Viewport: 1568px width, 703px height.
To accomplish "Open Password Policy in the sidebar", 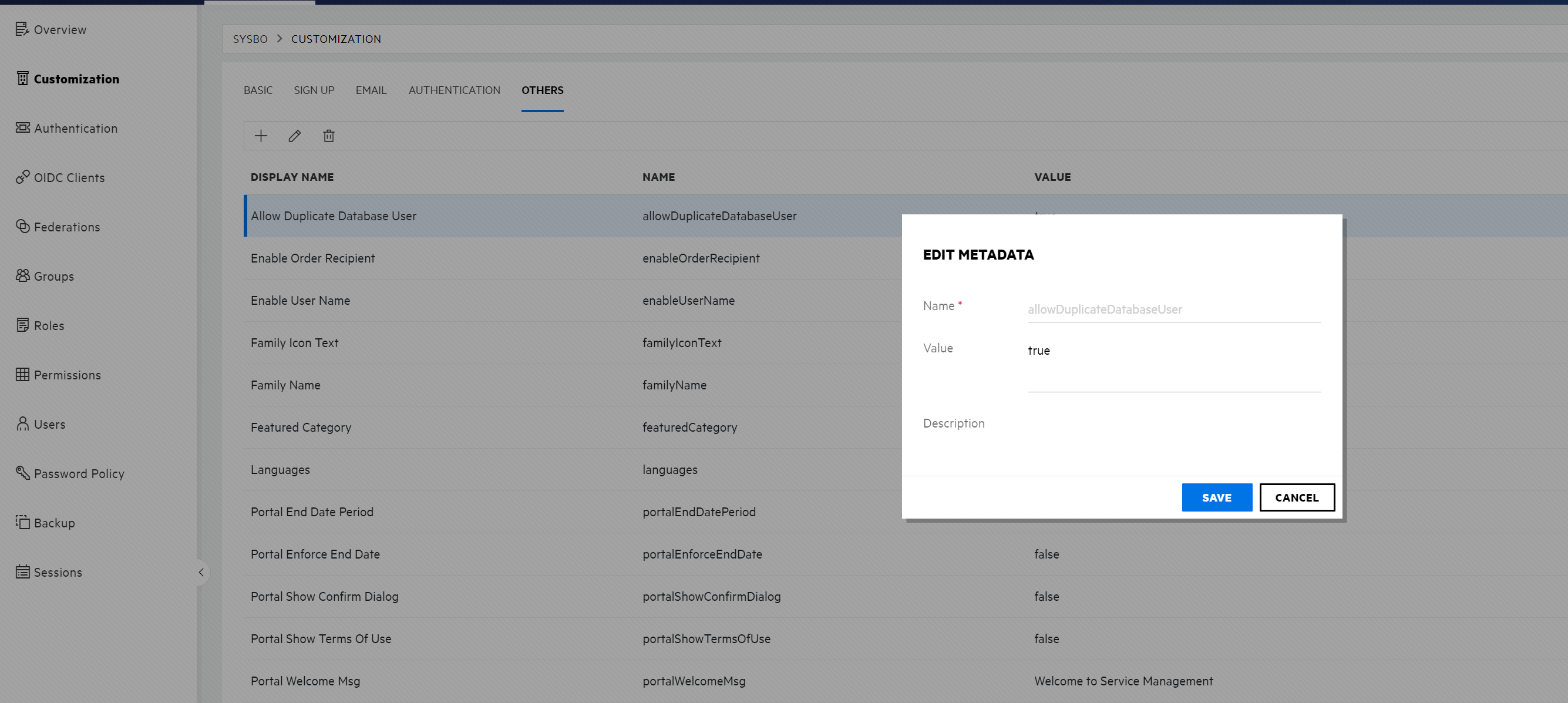I will (x=79, y=473).
